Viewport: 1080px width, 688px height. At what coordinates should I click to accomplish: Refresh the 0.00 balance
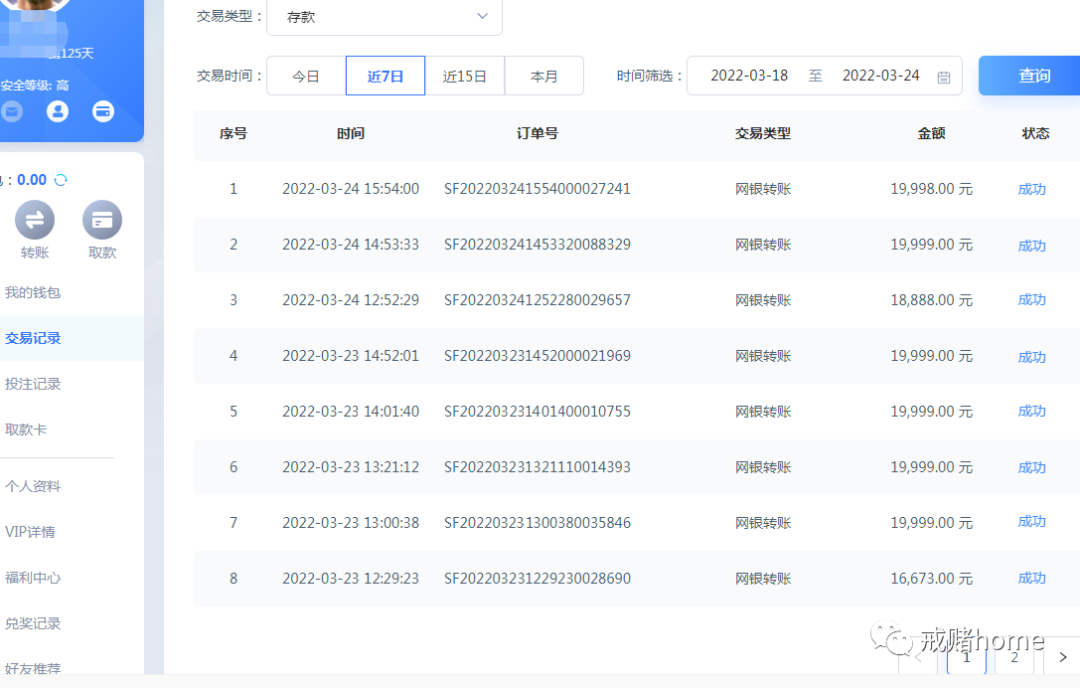[x=61, y=180]
